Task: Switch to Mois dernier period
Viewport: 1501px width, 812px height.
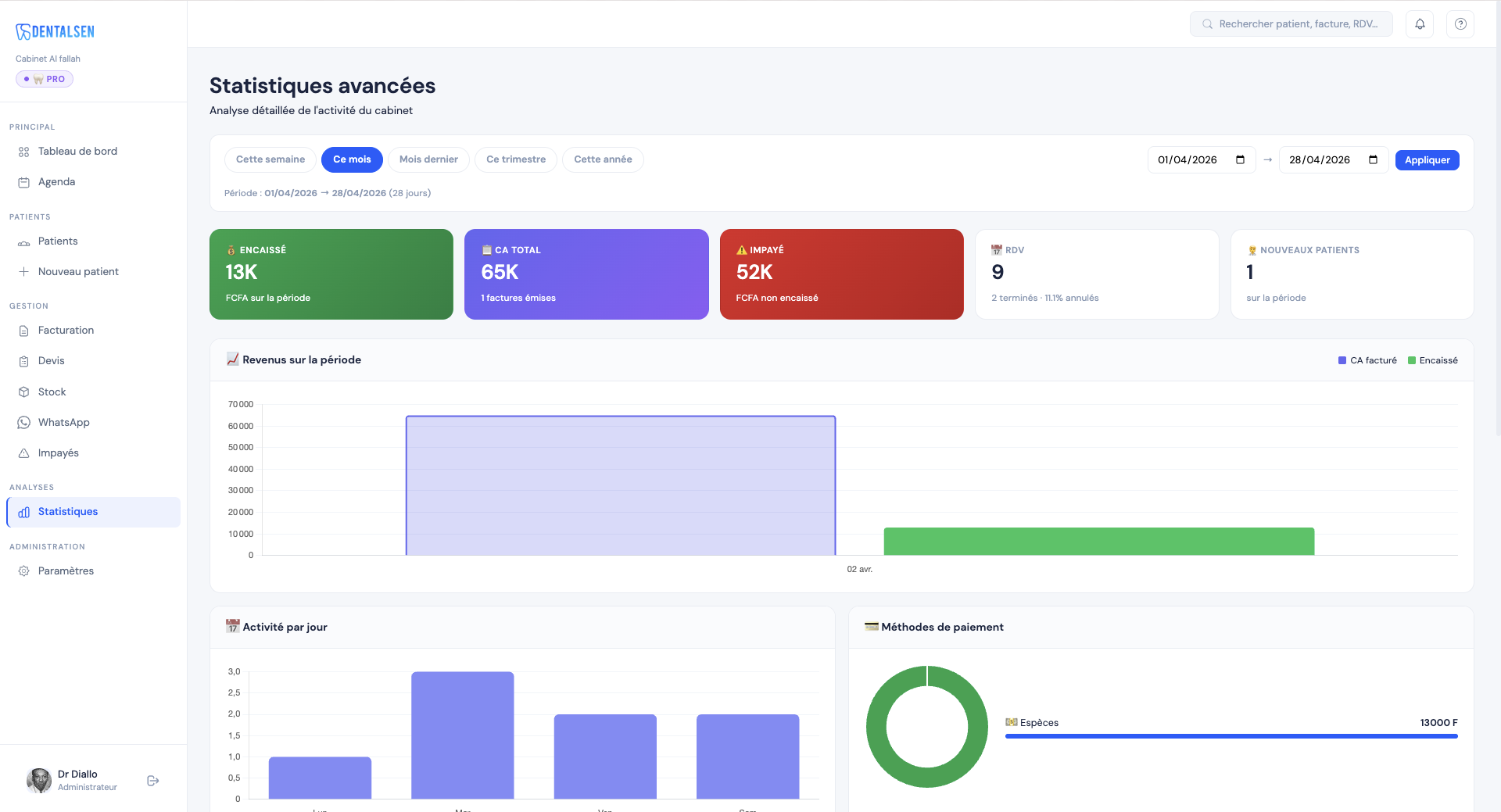Action: point(428,159)
